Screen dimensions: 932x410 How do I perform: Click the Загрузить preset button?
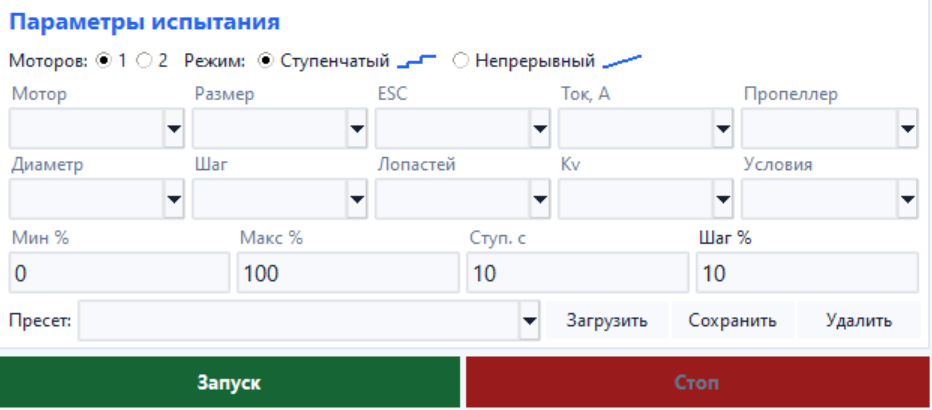[607, 321]
